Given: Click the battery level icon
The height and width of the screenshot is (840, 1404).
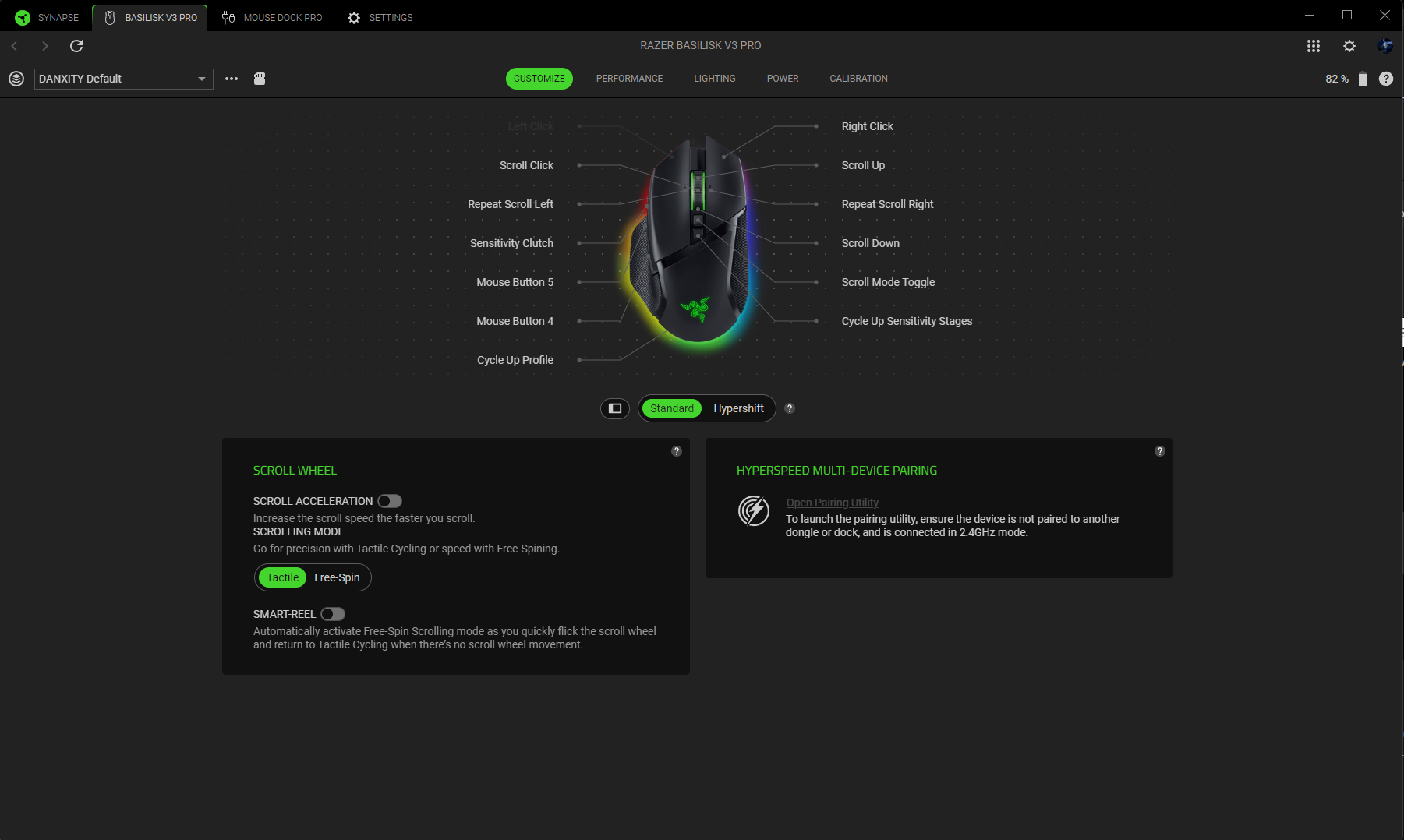Looking at the screenshot, I should [1363, 79].
